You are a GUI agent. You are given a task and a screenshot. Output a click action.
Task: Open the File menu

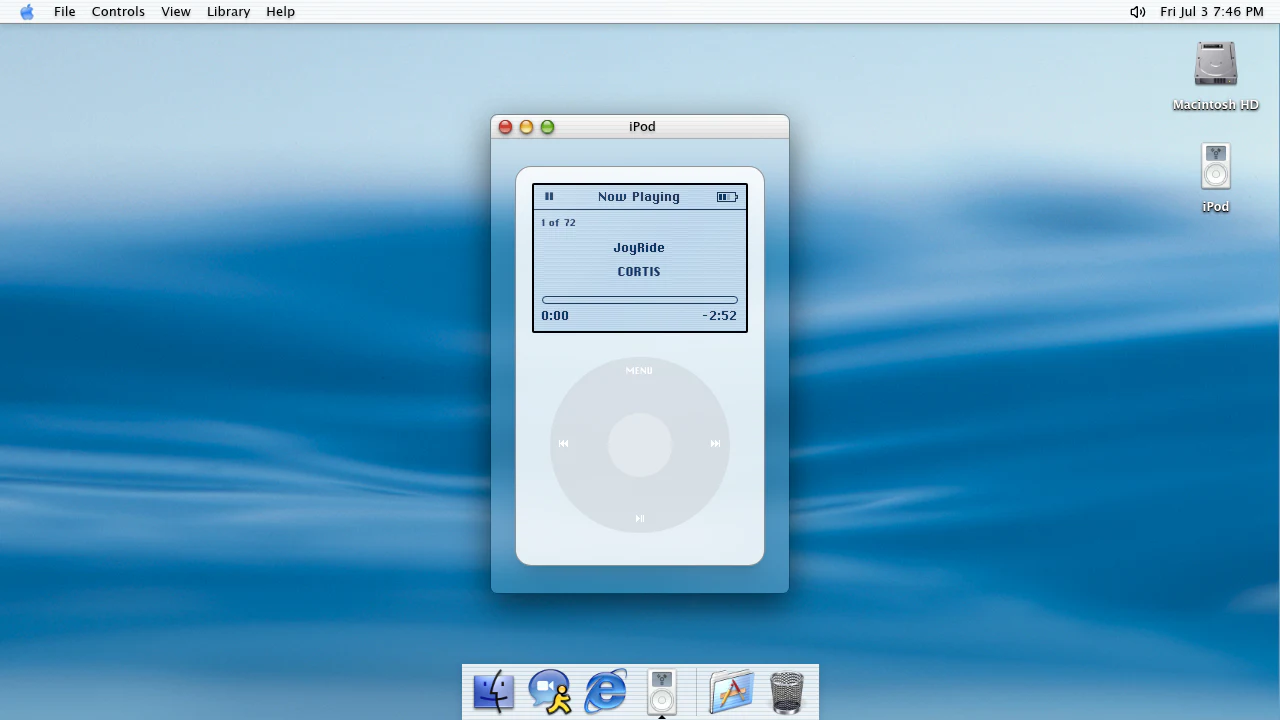tap(65, 12)
